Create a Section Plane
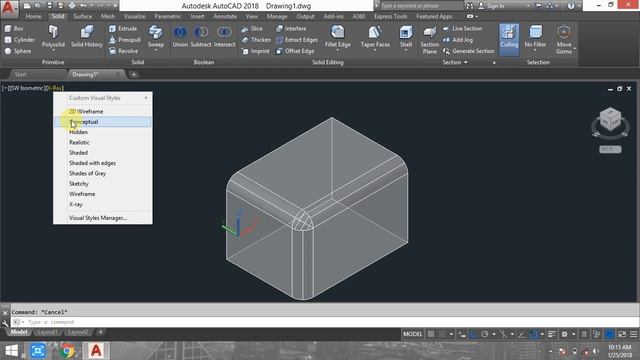This screenshot has height=360, width=640. pyautogui.click(x=429, y=40)
